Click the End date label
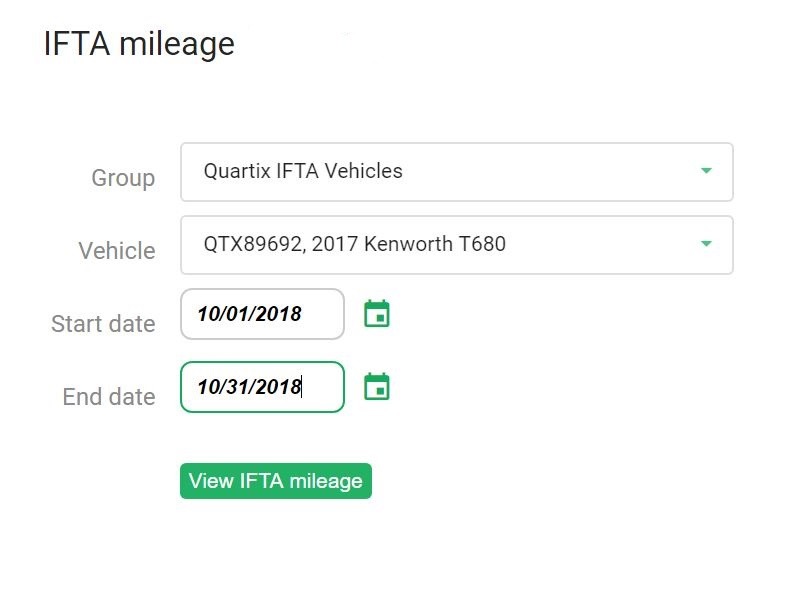791x600 pixels. (109, 397)
